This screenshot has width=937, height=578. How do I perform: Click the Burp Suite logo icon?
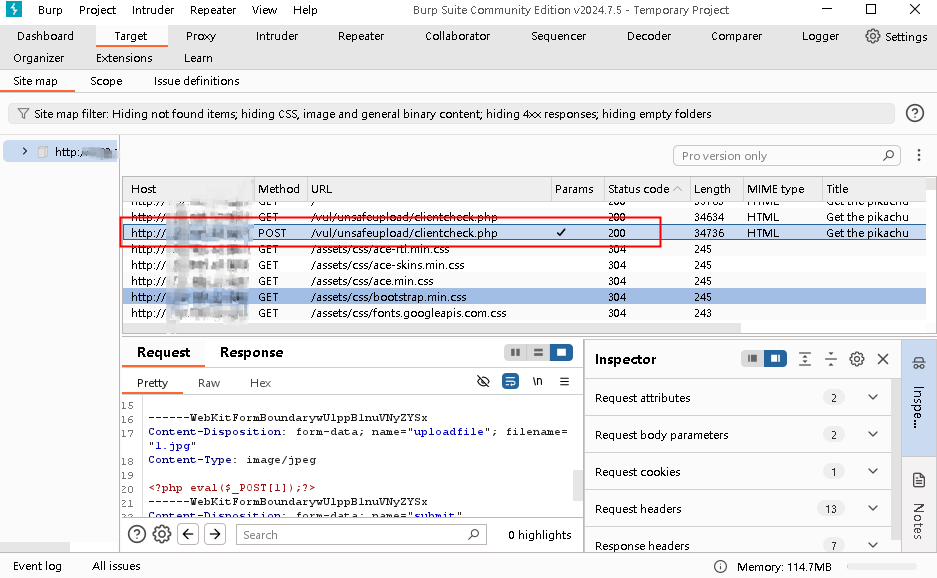14,9
